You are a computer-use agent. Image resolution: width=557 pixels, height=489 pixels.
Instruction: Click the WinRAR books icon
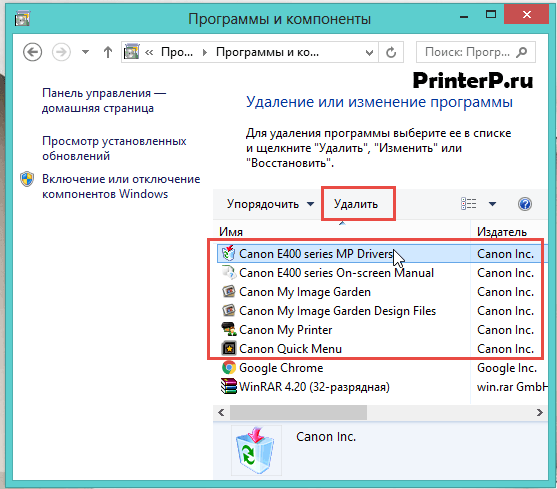(x=228, y=387)
